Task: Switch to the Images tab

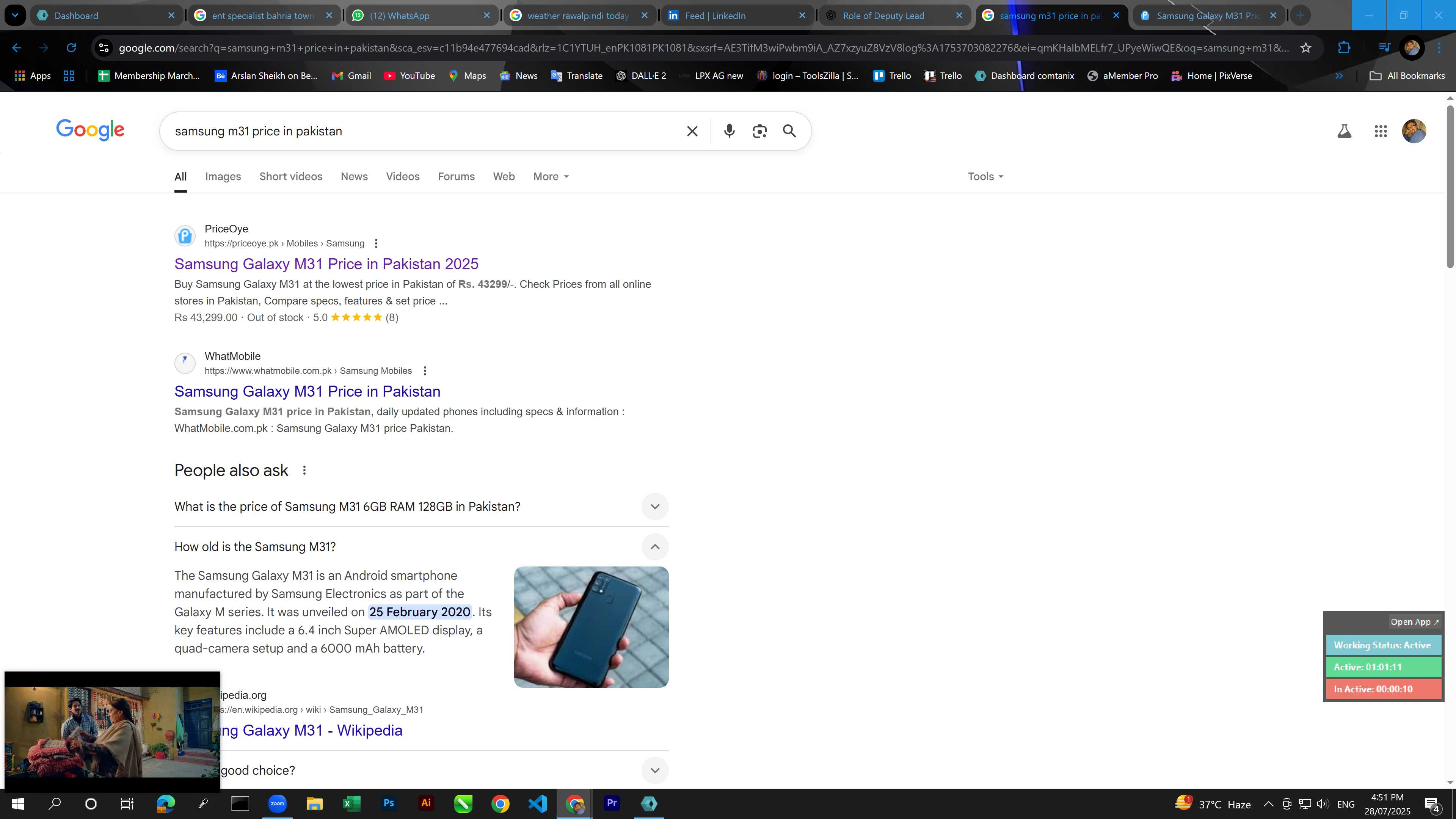Action: (x=223, y=176)
